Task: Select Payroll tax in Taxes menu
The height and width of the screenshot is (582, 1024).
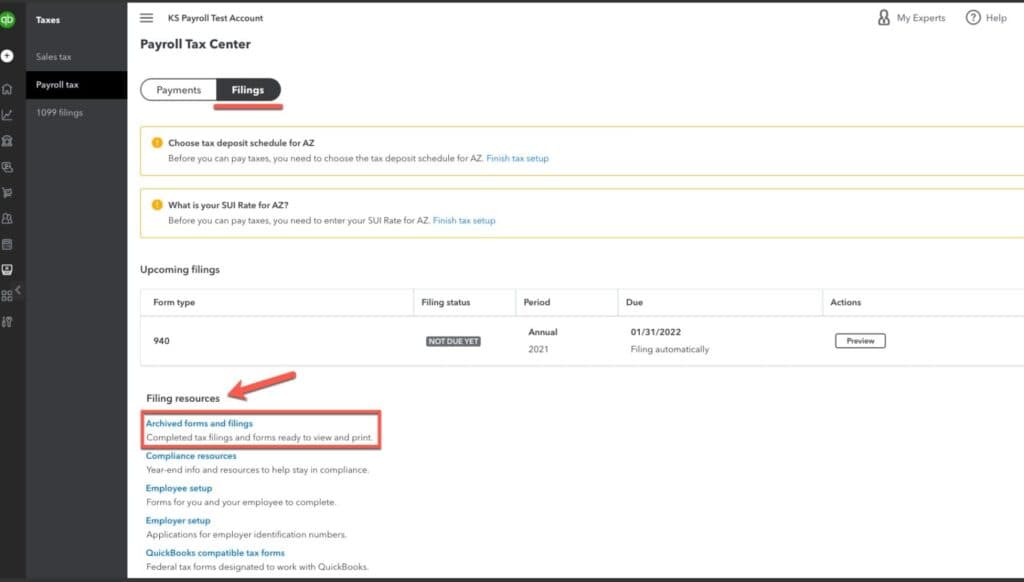Action: [76, 85]
